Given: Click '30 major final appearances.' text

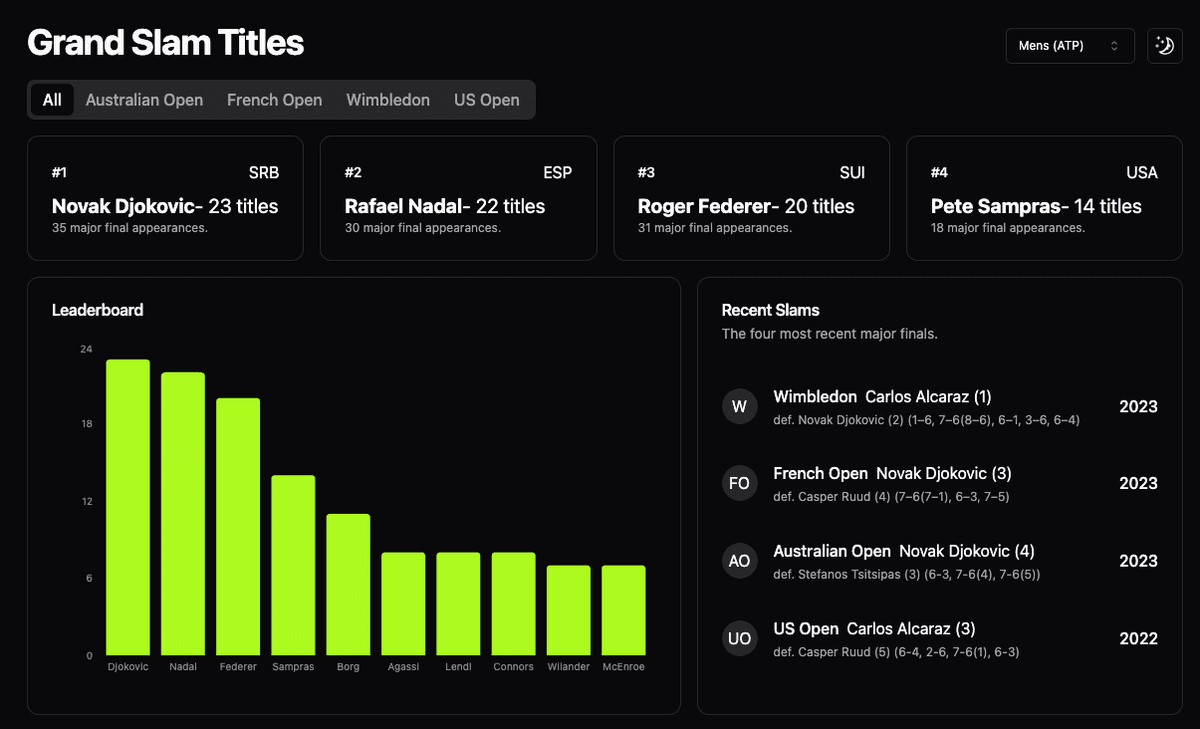Looking at the screenshot, I should click(423, 228).
